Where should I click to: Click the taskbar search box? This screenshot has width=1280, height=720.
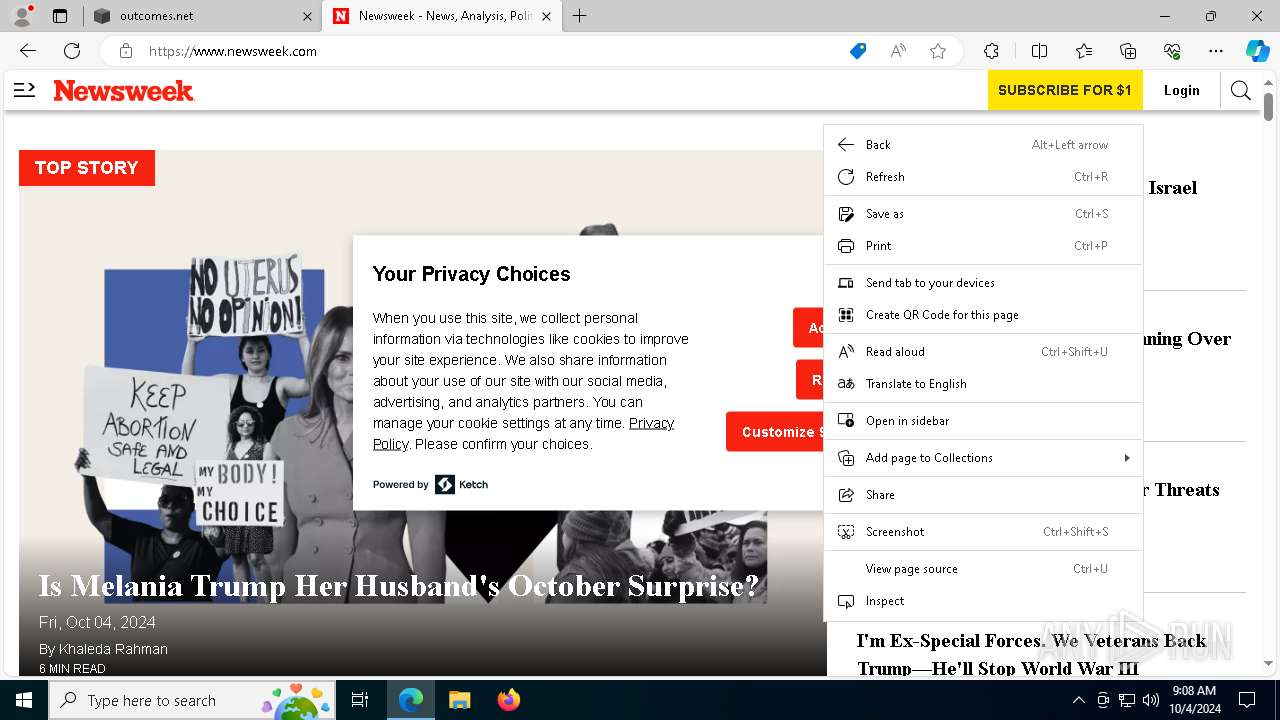(190, 700)
